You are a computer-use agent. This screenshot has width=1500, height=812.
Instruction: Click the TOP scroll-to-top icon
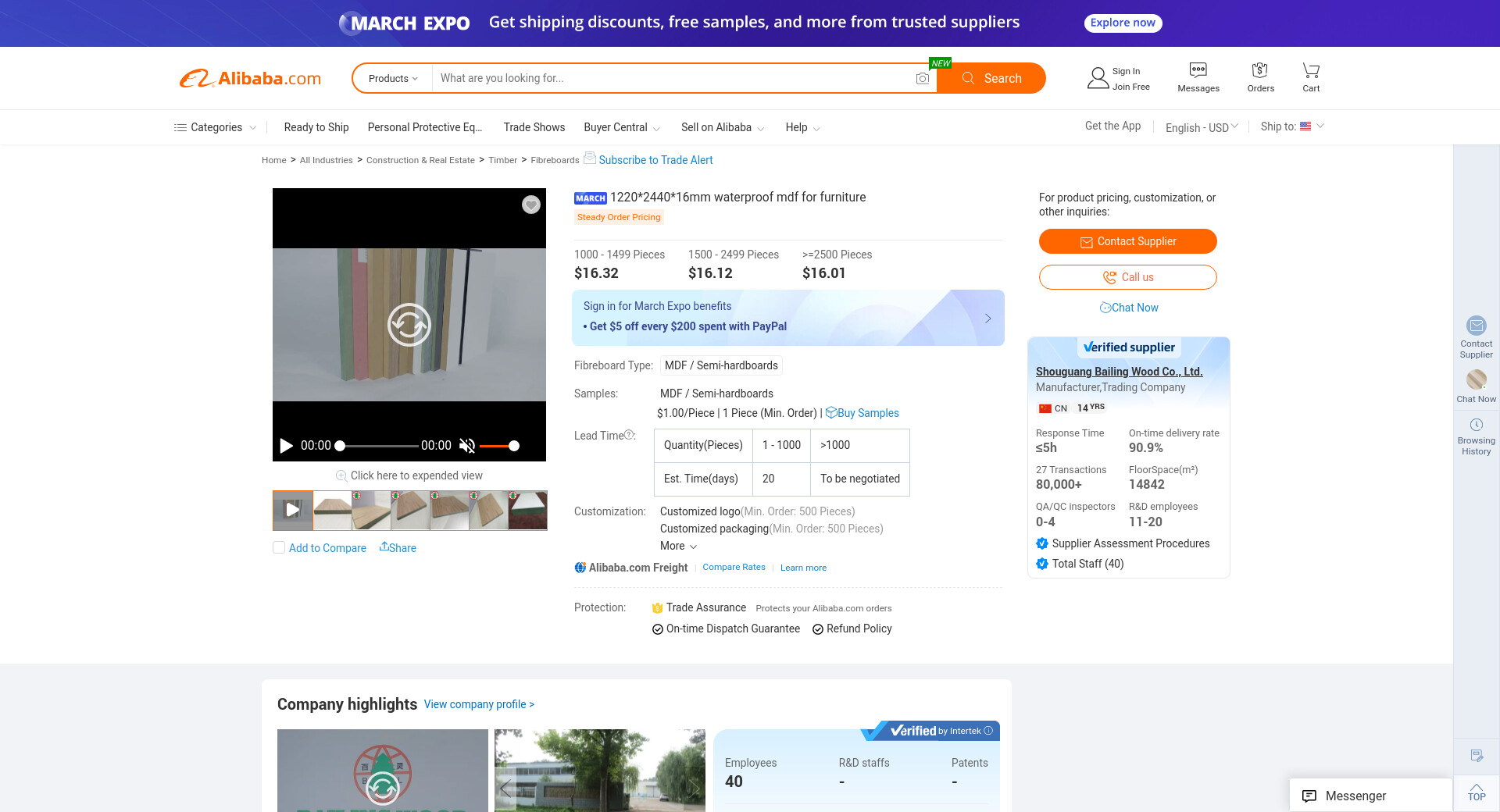pos(1477,792)
